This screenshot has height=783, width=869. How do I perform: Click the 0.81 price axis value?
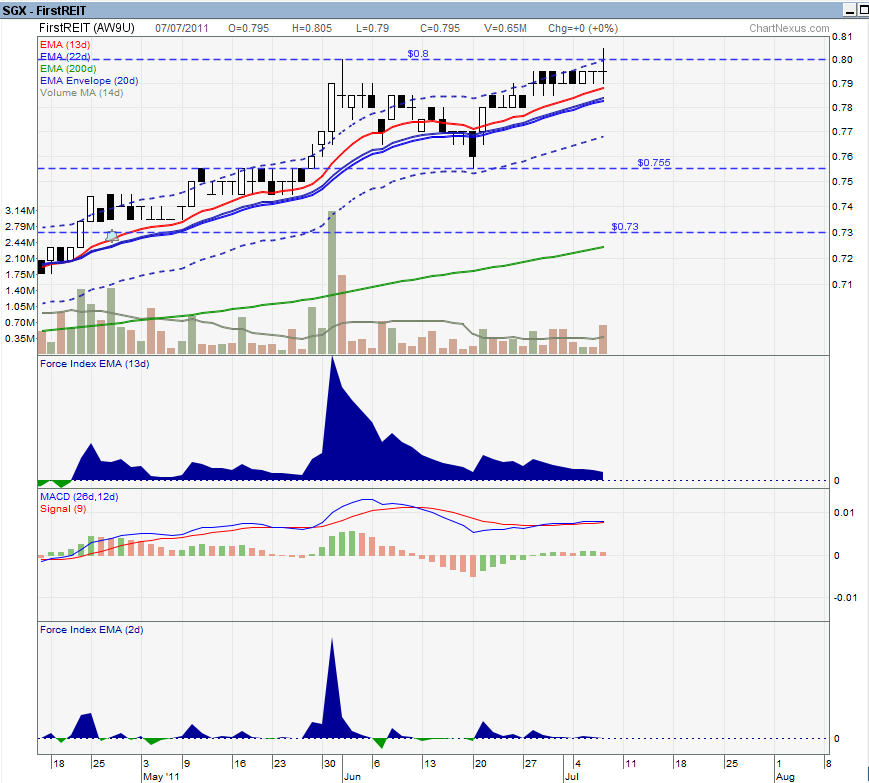(x=842, y=37)
